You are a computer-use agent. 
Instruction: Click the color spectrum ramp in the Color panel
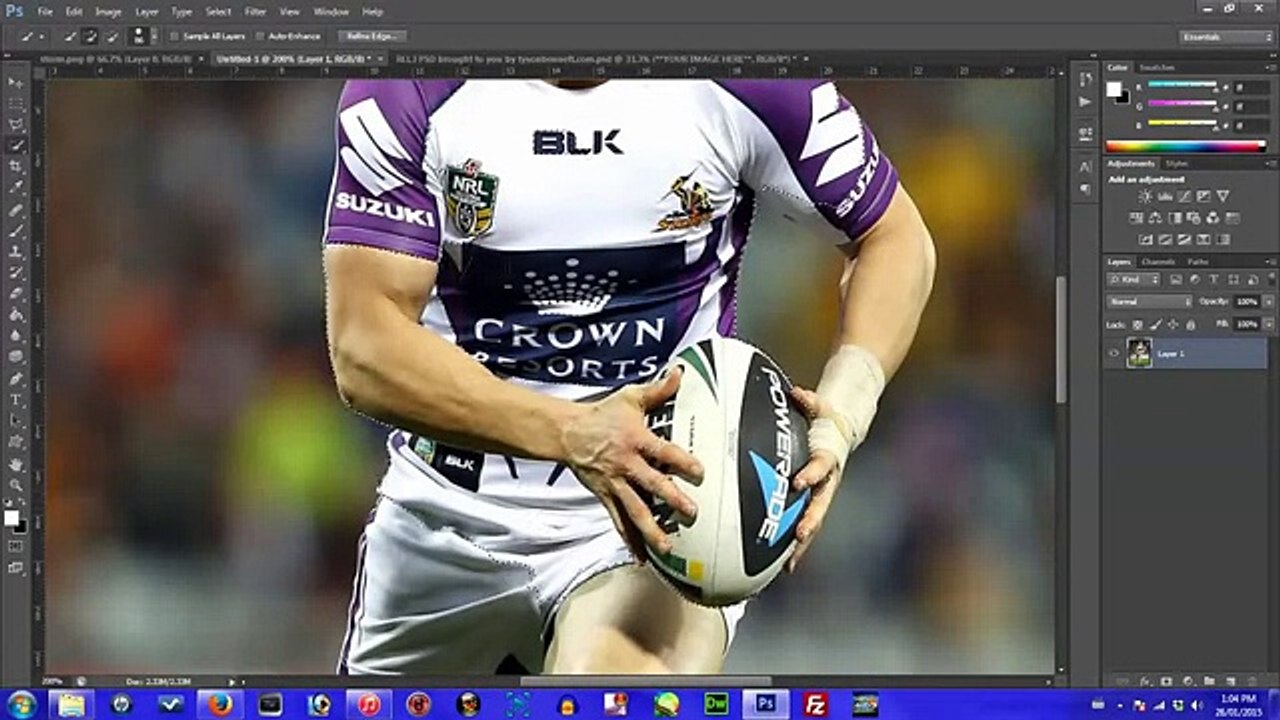[x=1186, y=146]
